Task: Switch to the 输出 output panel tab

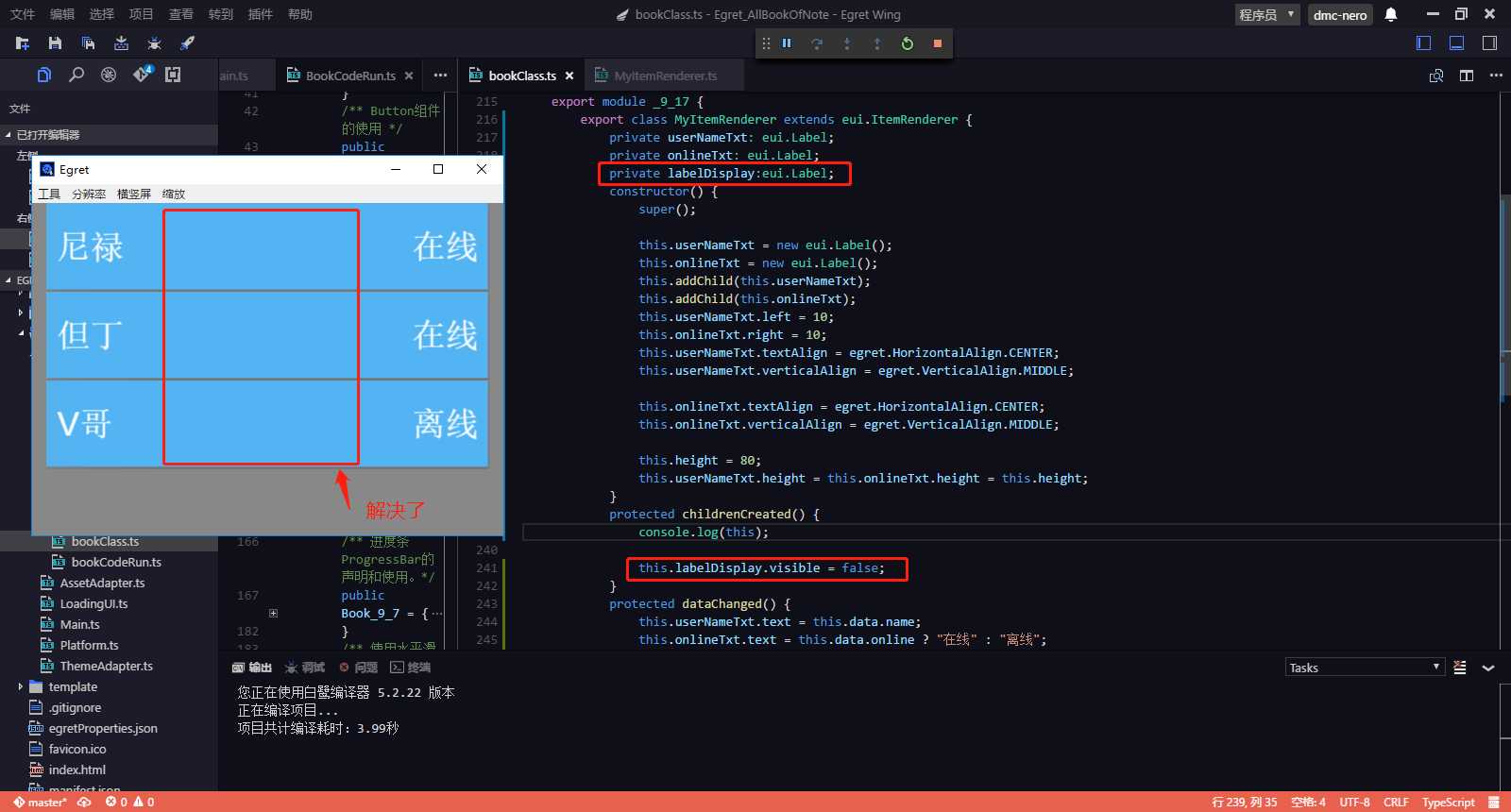Action: click(252, 668)
